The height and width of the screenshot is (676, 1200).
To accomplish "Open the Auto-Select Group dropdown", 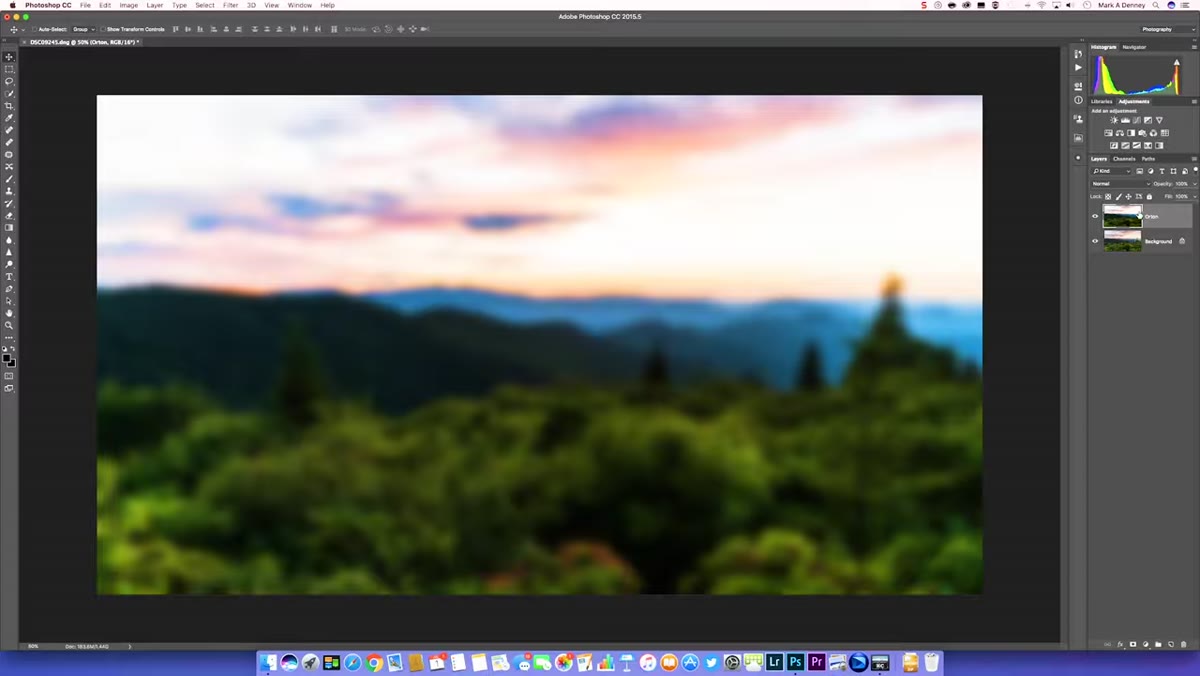I will click(x=83, y=29).
